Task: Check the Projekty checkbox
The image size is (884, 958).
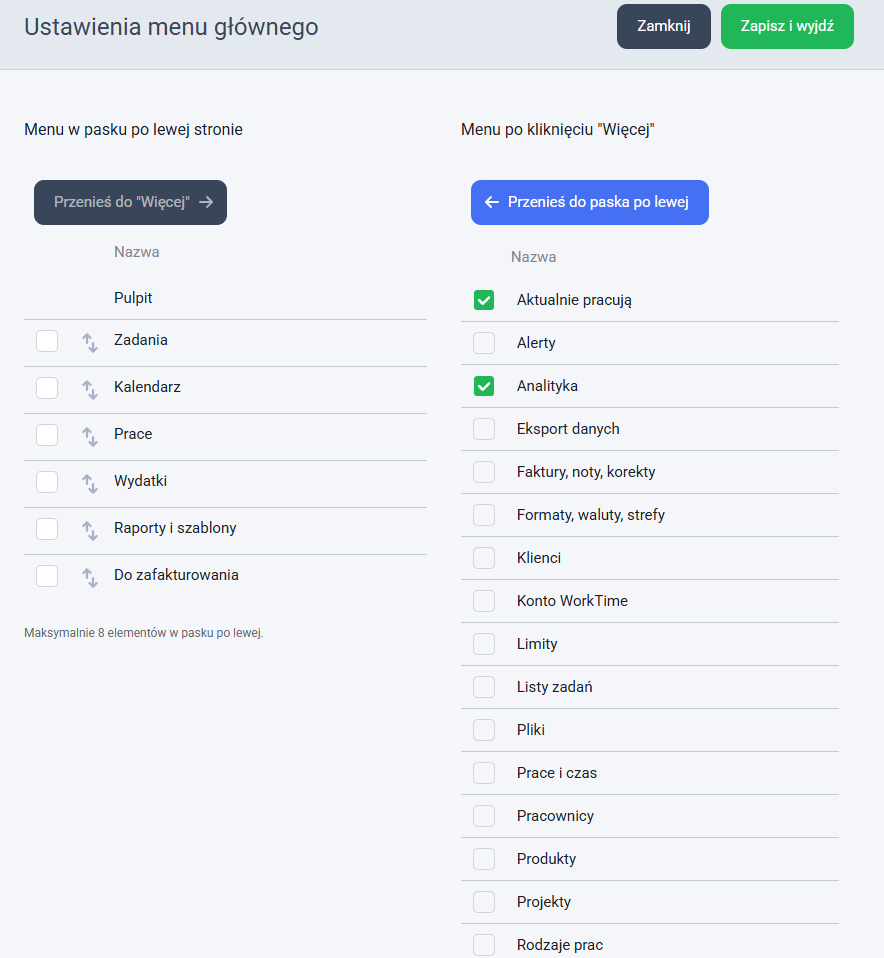Action: coord(484,902)
